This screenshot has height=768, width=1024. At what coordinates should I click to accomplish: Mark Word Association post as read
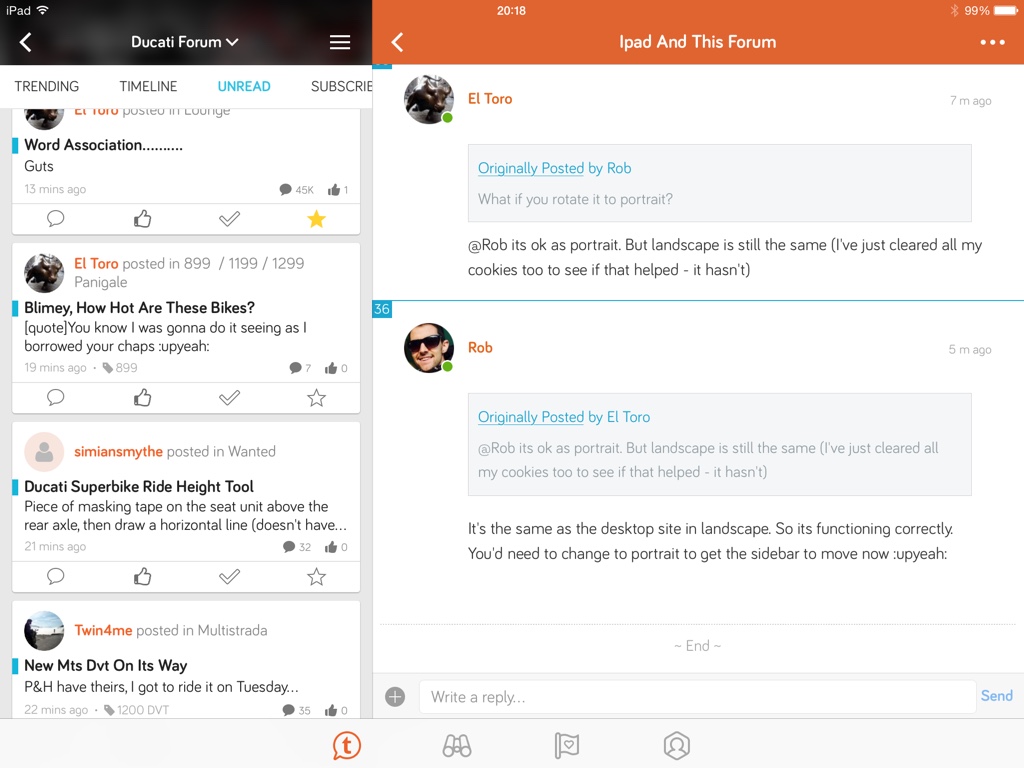(x=229, y=219)
